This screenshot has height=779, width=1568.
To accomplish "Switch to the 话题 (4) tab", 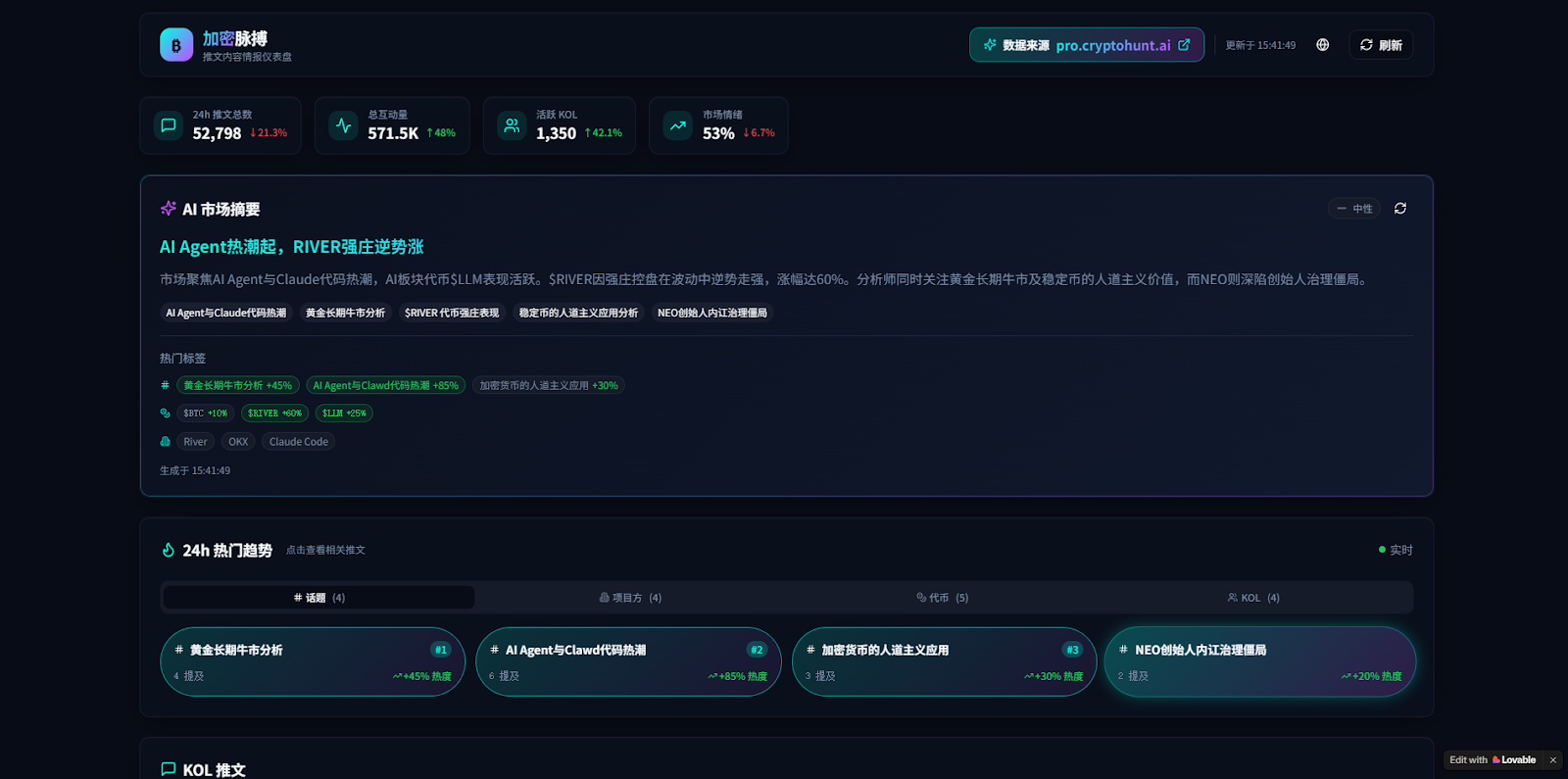I will tap(318, 598).
